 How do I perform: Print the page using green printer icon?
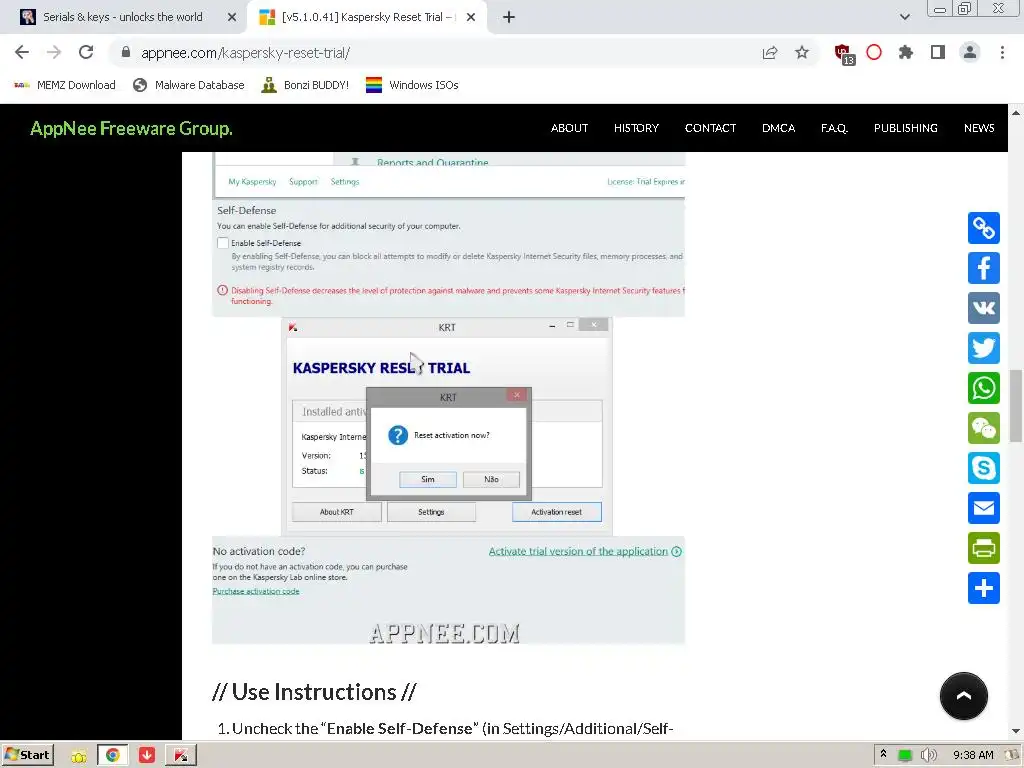984,548
